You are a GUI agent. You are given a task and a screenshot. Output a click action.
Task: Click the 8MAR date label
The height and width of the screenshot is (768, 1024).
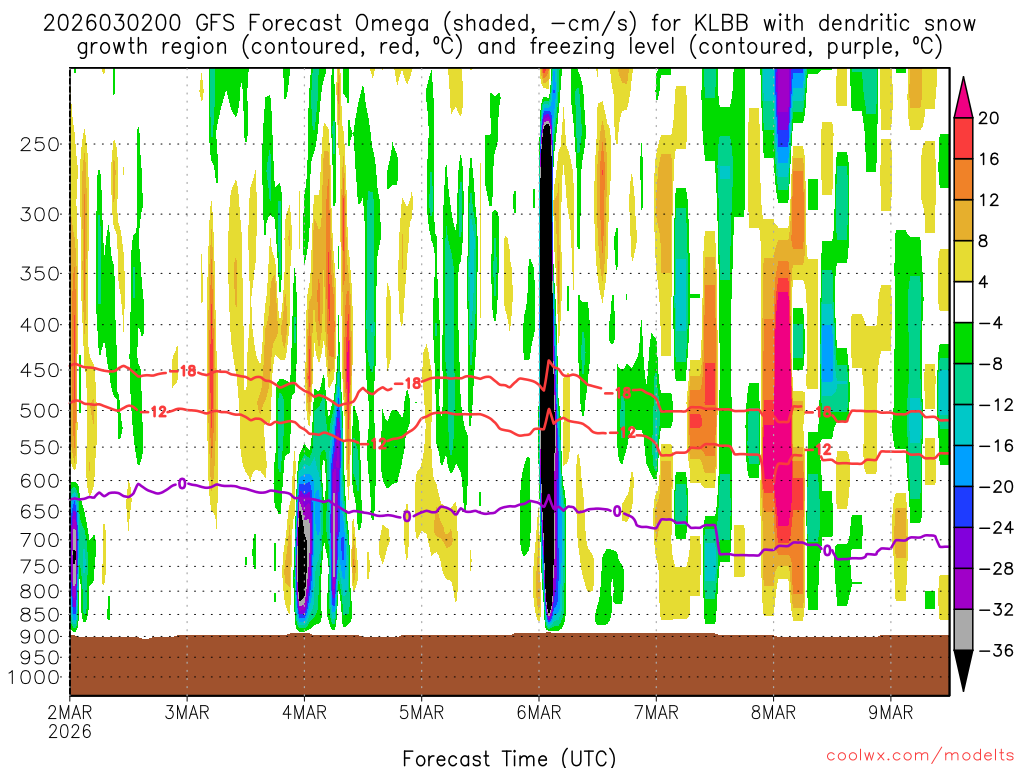773,712
